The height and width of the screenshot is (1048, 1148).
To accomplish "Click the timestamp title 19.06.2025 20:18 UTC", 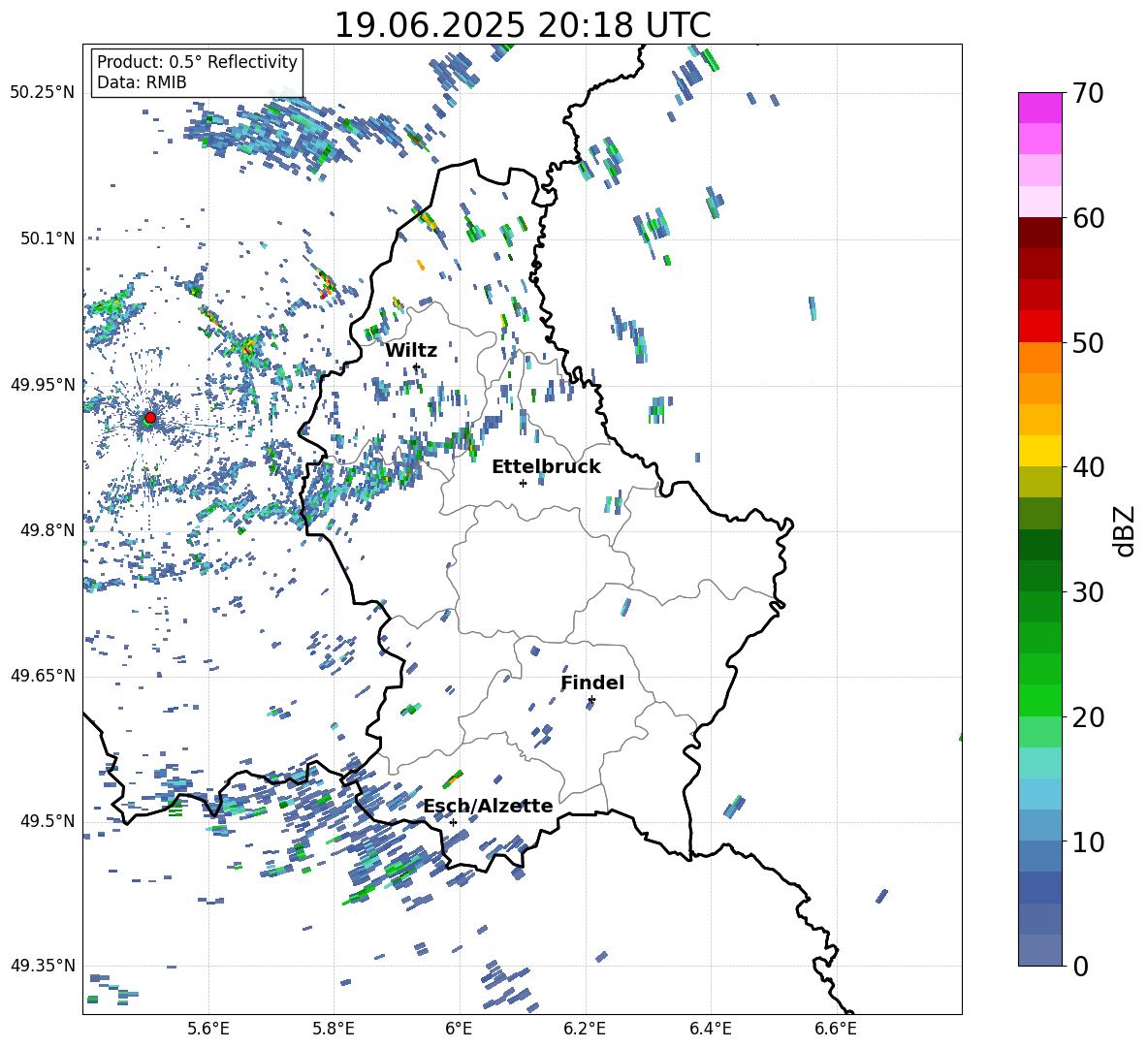I will 523,25.
